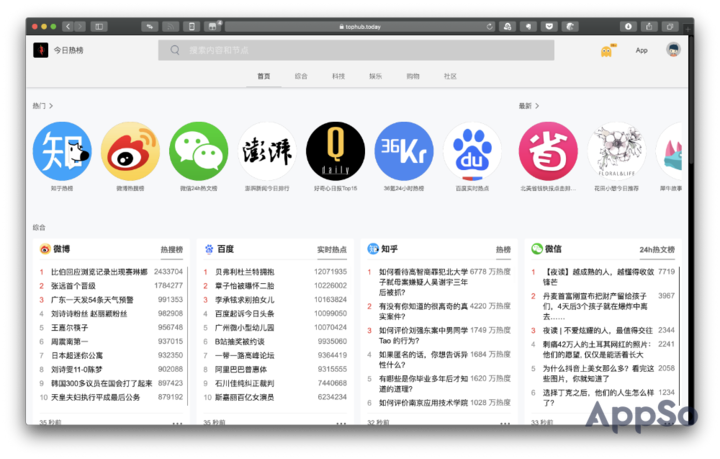
Task: Show all tabs with Safari's tab overview button
Action: [x=670, y=27]
